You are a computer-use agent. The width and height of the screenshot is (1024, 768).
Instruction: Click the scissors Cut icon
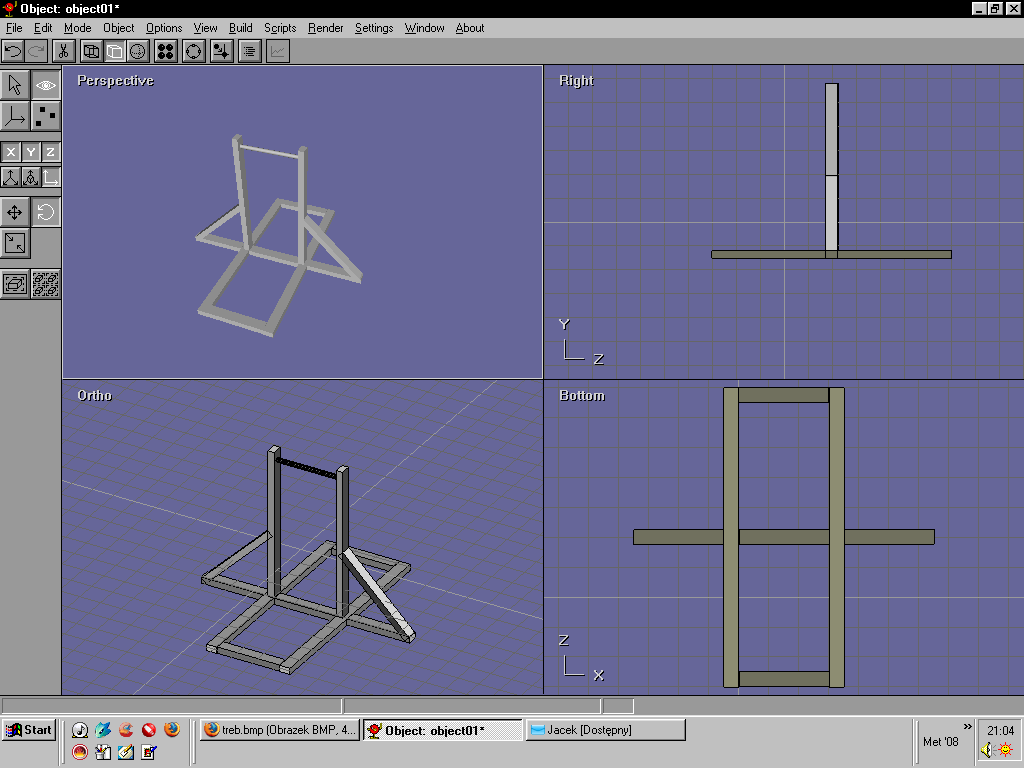pos(63,51)
